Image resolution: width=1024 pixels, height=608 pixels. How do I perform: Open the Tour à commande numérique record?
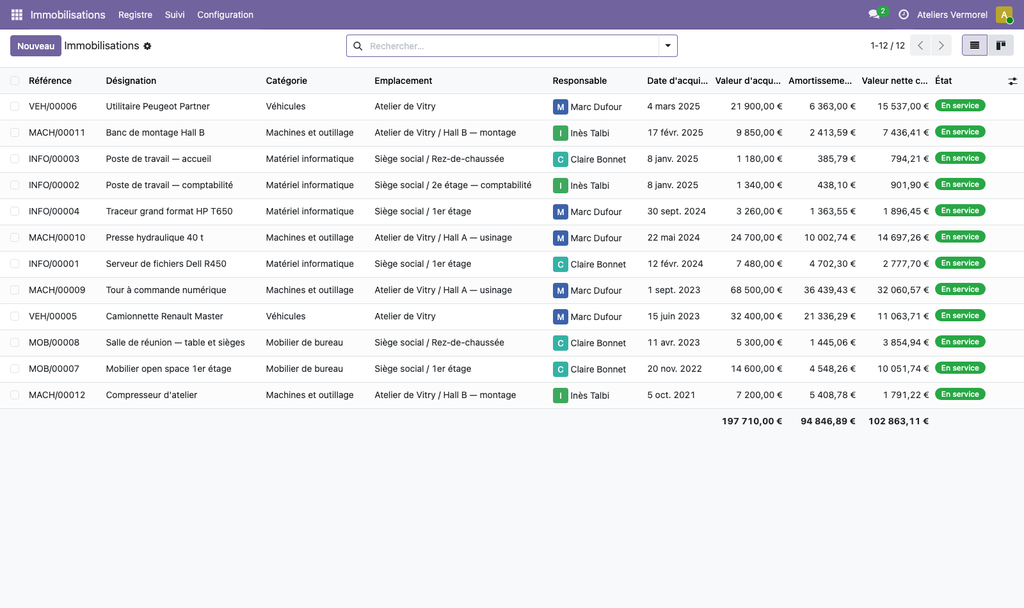166,290
